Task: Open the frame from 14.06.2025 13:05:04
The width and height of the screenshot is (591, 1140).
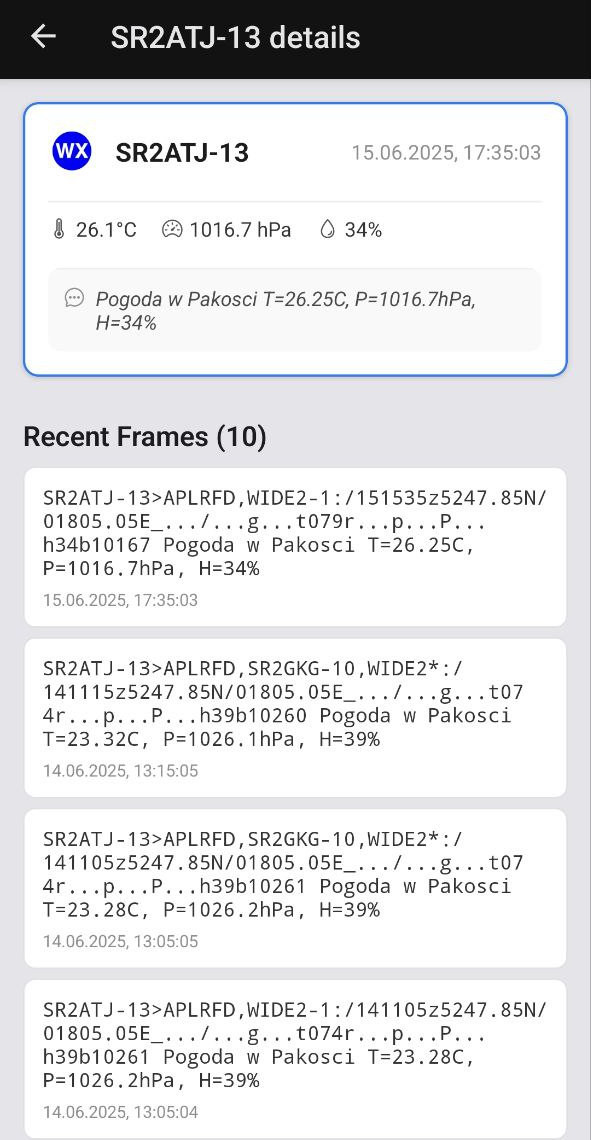Action: pos(295,1059)
